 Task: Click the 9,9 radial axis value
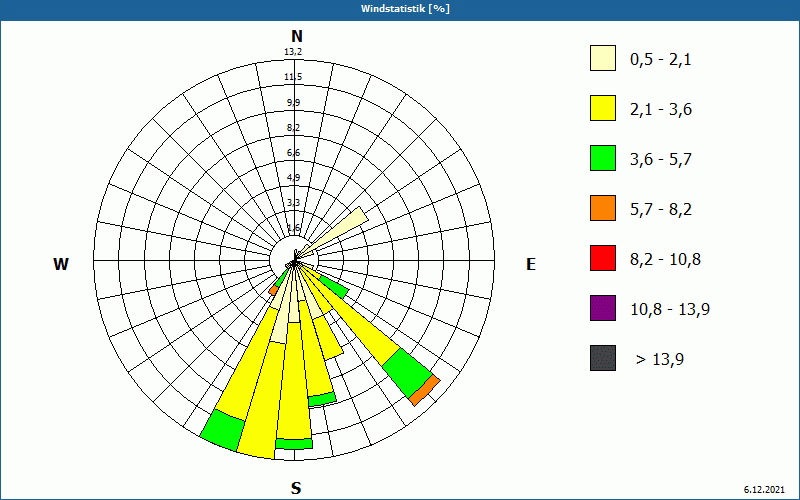click(293, 103)
